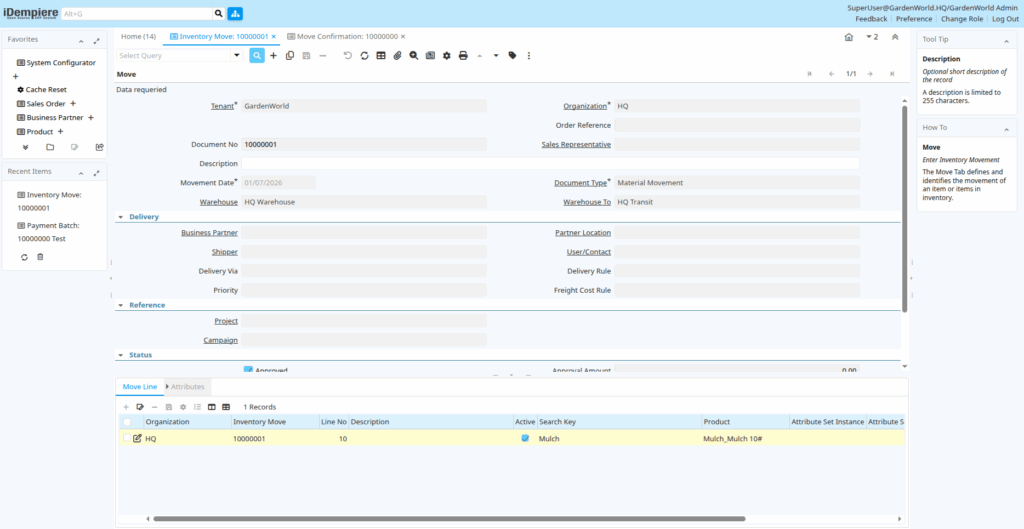Collapse the Status field group
This screenshot has width=1024, height=529.
pos(121,355)
